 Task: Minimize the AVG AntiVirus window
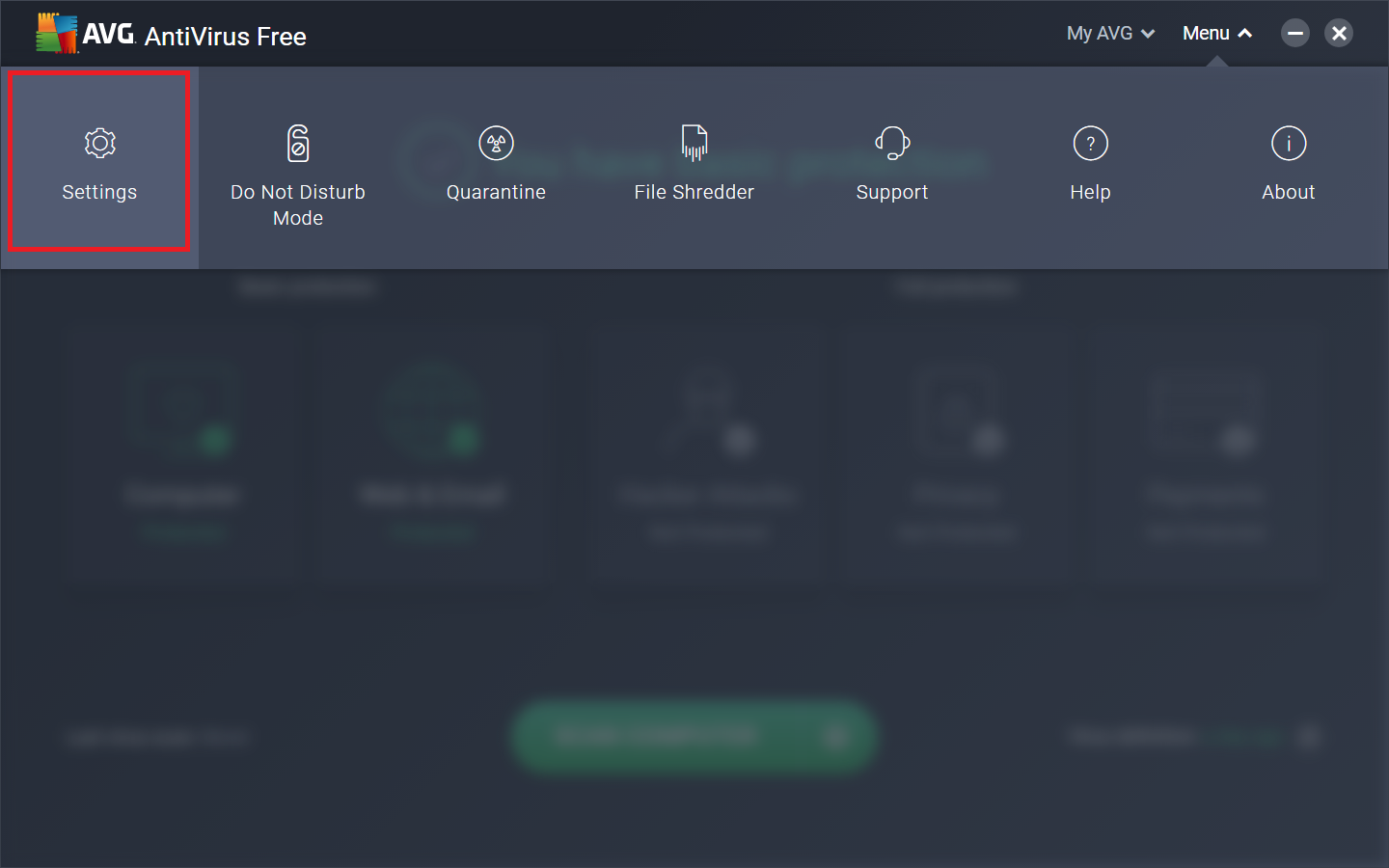(1294, 34)
